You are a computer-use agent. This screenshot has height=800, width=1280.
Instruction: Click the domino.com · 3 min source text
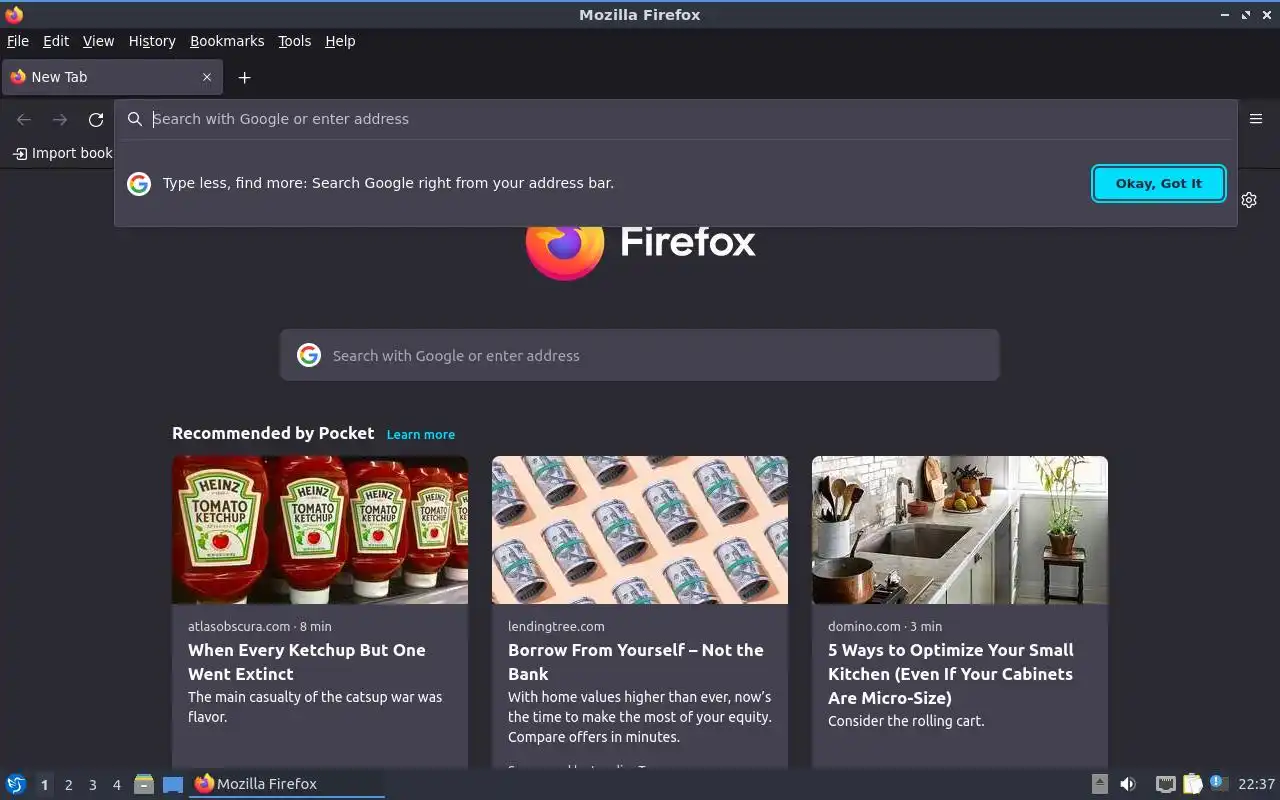(x=885, y=626)
